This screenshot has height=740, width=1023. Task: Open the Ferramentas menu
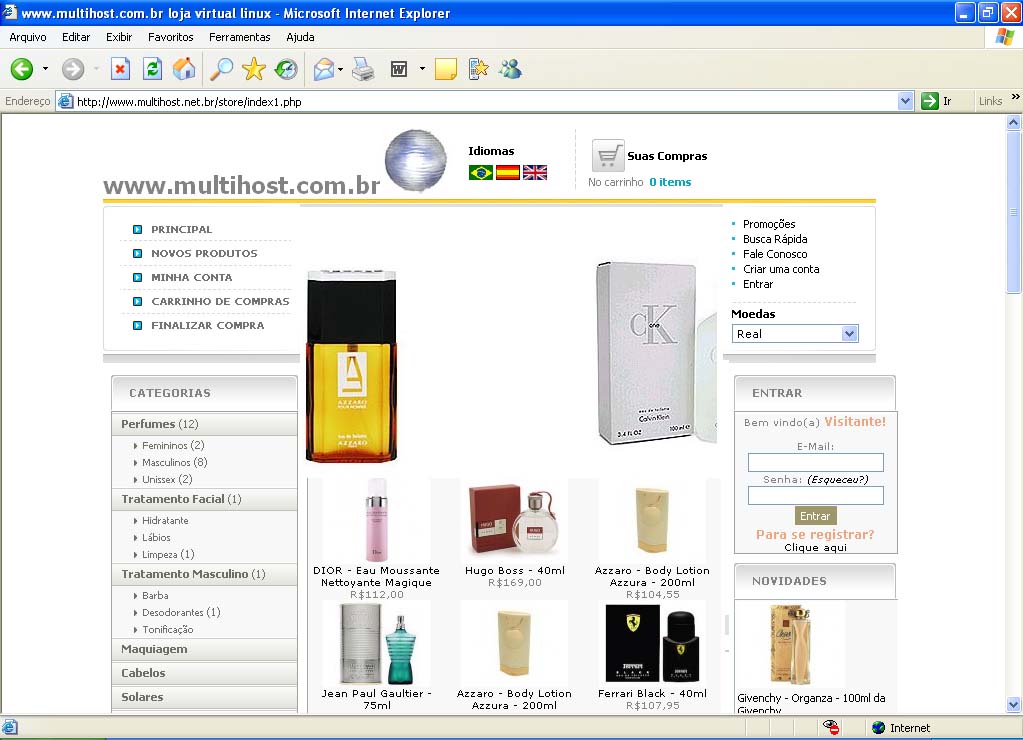(239, 37)
